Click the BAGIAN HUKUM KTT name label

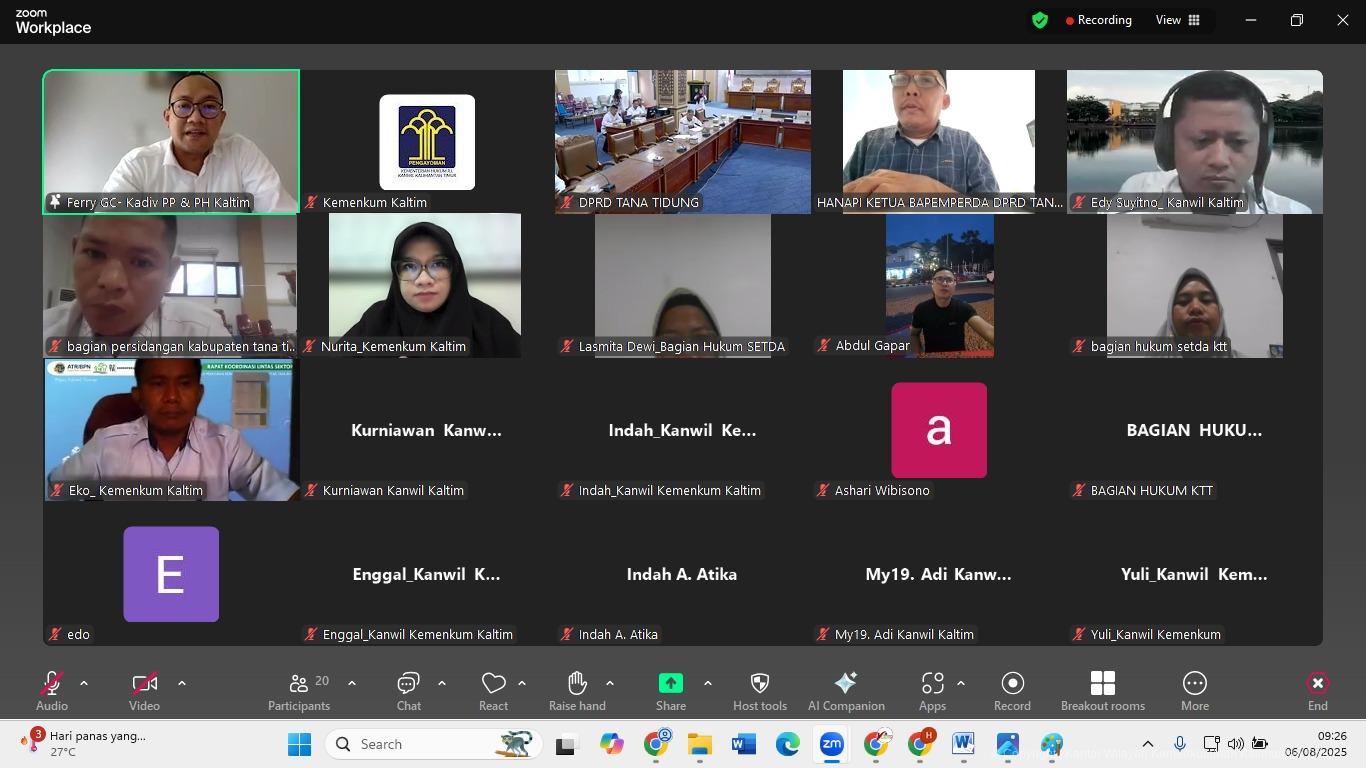coord(1152,490)
